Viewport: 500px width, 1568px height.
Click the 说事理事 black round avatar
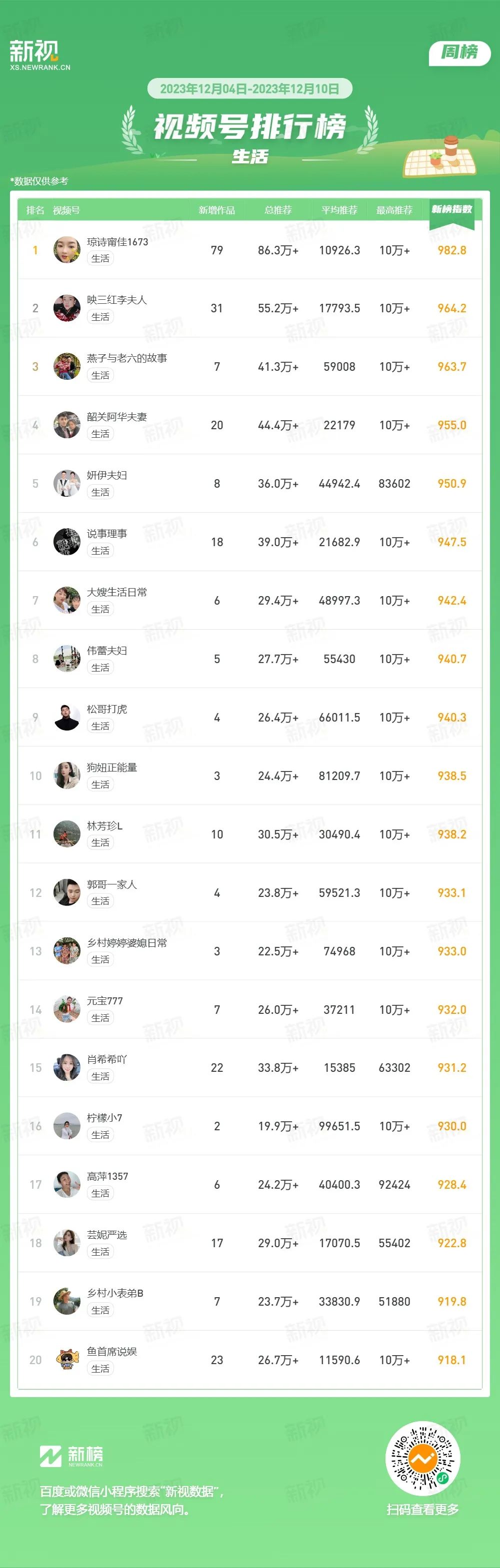[67, 542]
